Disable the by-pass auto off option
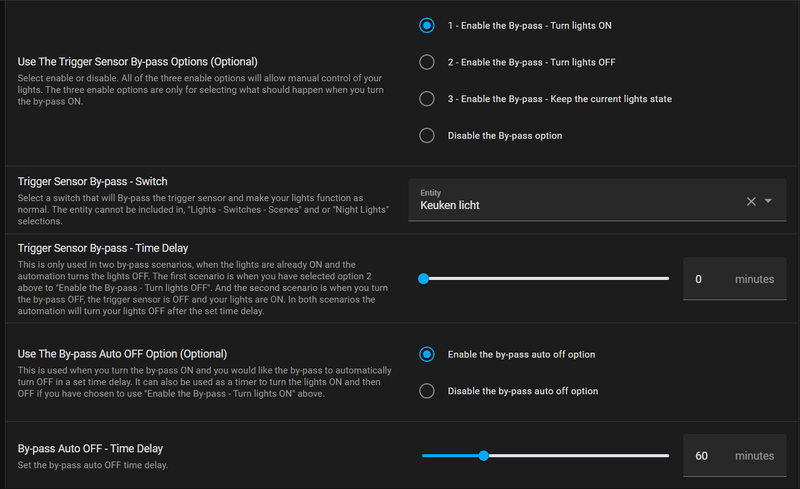800x489 pixels. [427, 391]
